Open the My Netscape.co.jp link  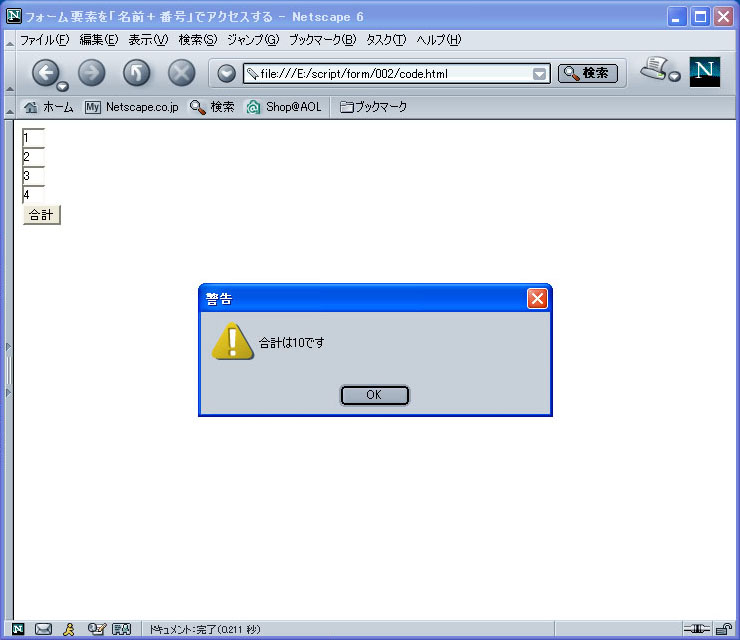(x=132, y=107)
